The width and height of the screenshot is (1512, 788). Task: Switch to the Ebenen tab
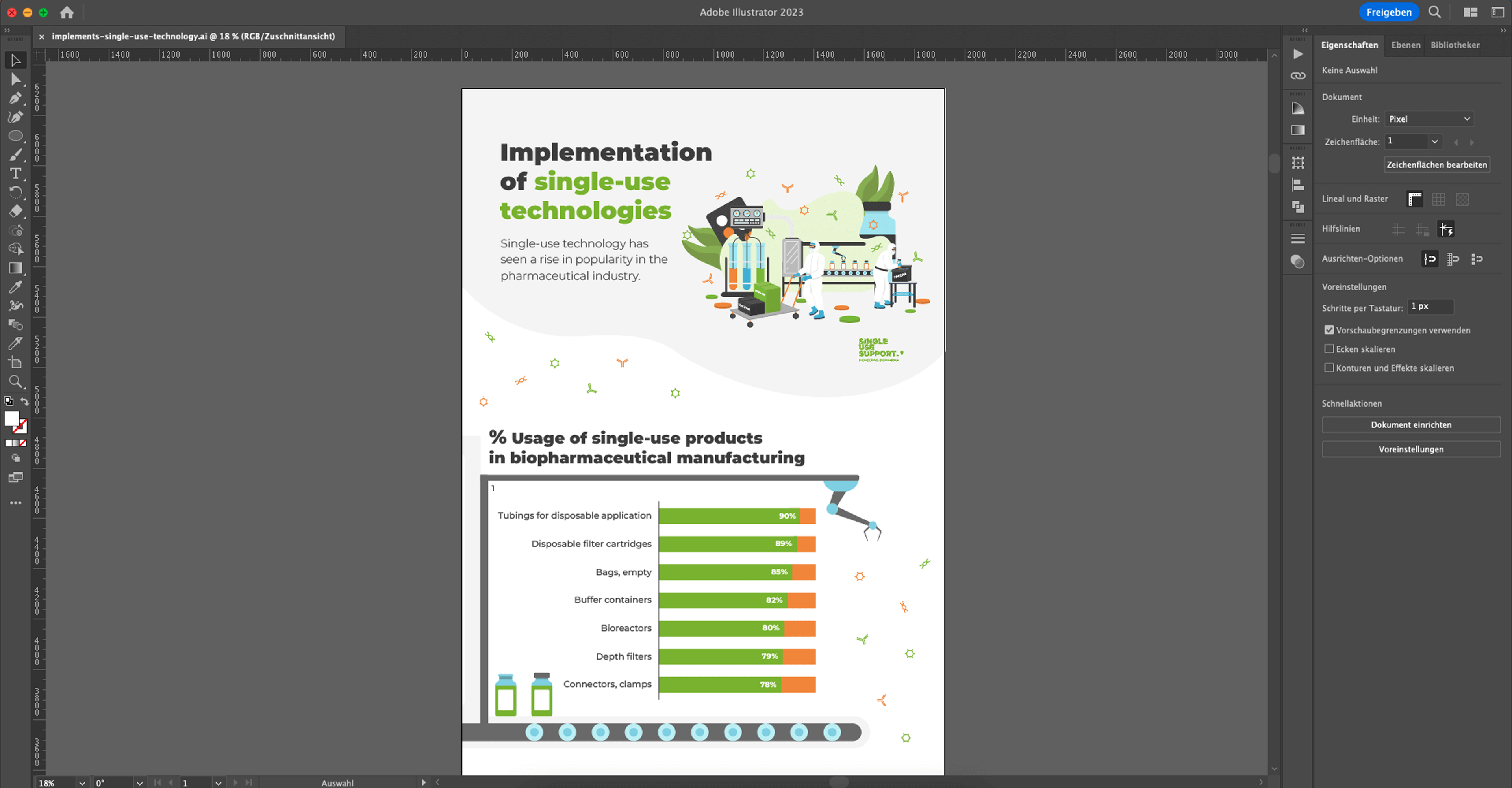point(1405,45)
